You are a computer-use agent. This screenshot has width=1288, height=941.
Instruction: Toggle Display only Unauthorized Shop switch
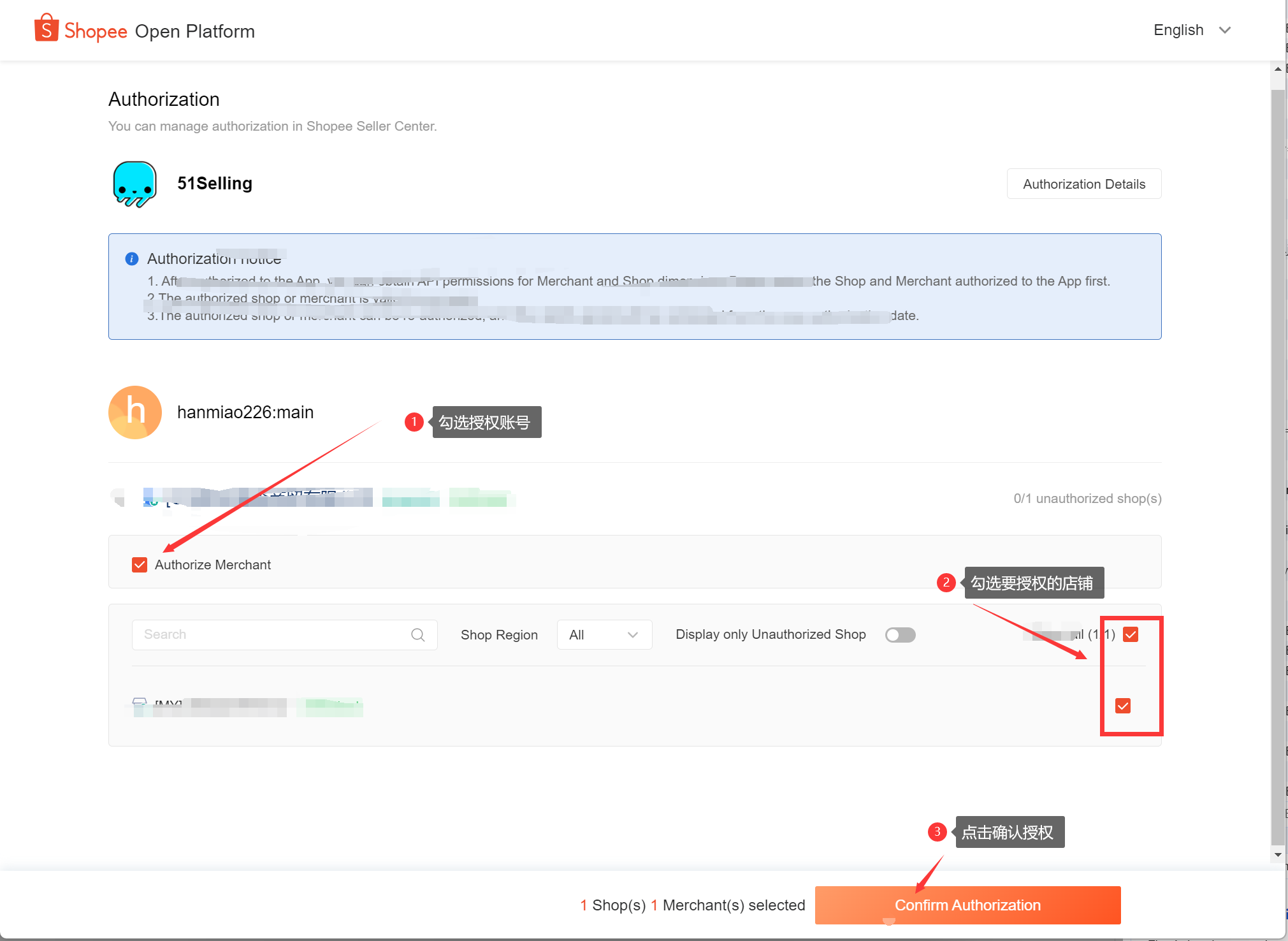click(x=900, y=634)
